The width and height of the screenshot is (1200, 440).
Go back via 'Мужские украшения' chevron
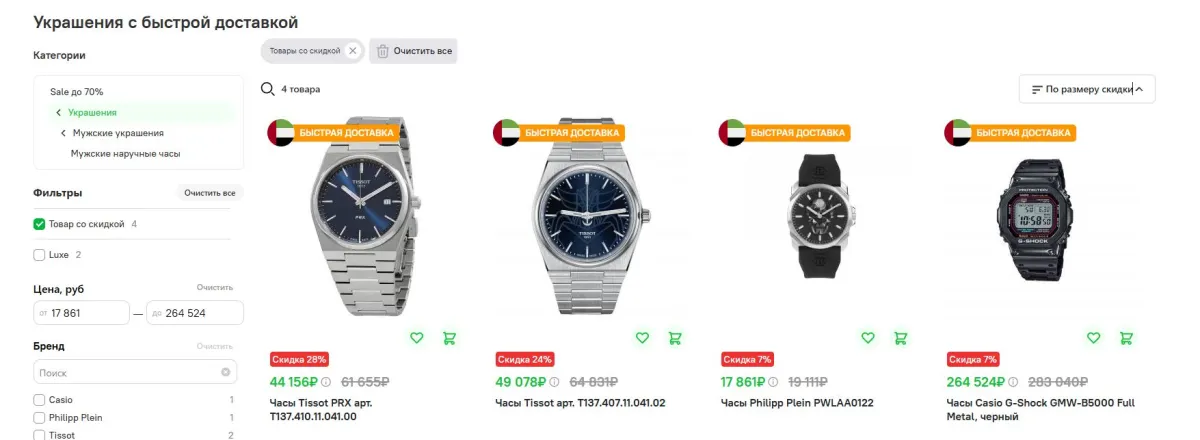point(63,133)
